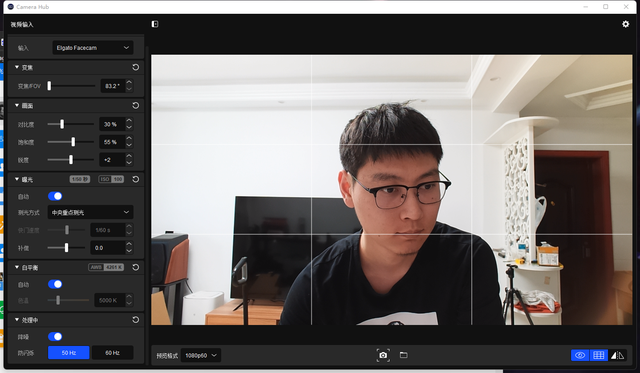Screen dimensions: 640x373
Task: Toggle the grid overlay icon
Action: [x=598, y=355]
